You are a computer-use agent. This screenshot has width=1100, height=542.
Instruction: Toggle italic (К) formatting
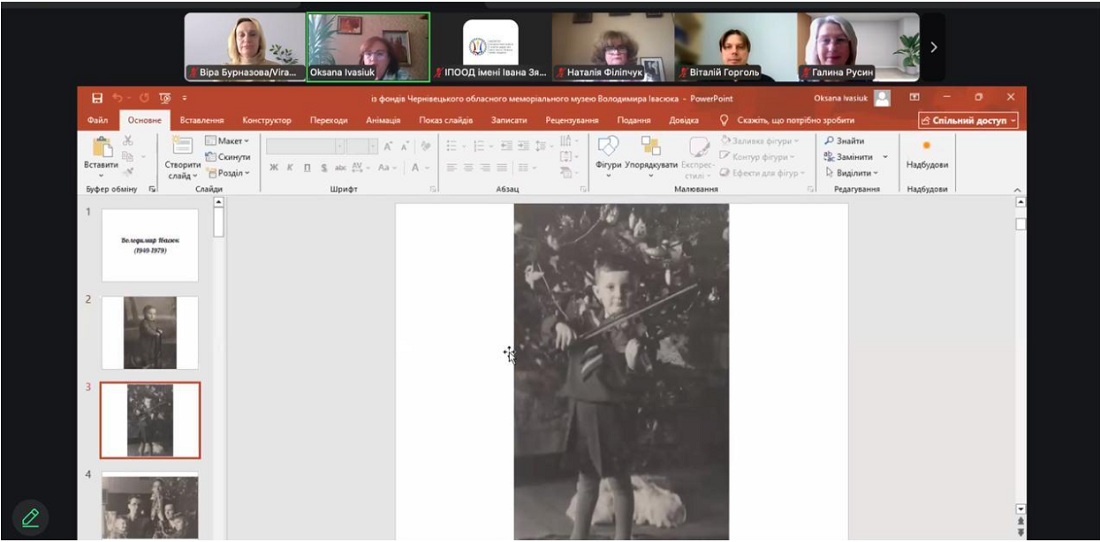[x=290, y=168]
